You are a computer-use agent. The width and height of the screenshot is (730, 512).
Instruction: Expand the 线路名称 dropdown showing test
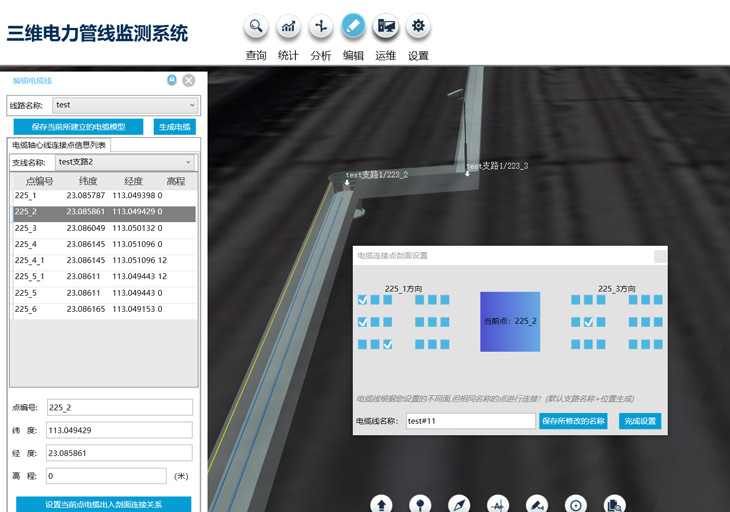pyautogui.click(x=125, y=105)
